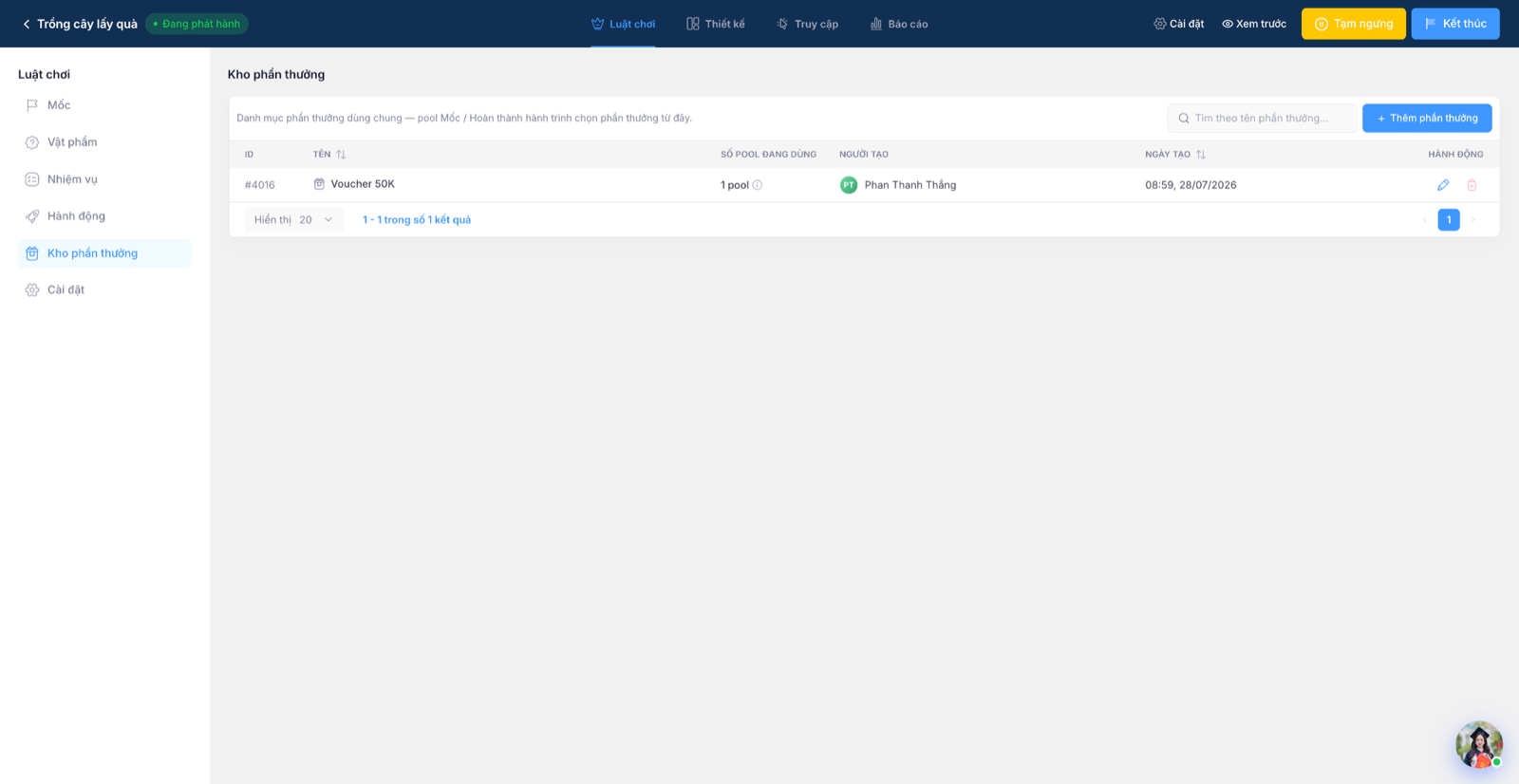Image resolution: width=1519 pixels, height=784 pixels.
Task: Select Vật phẩm in the sidebar
Action: coord(104,142)
